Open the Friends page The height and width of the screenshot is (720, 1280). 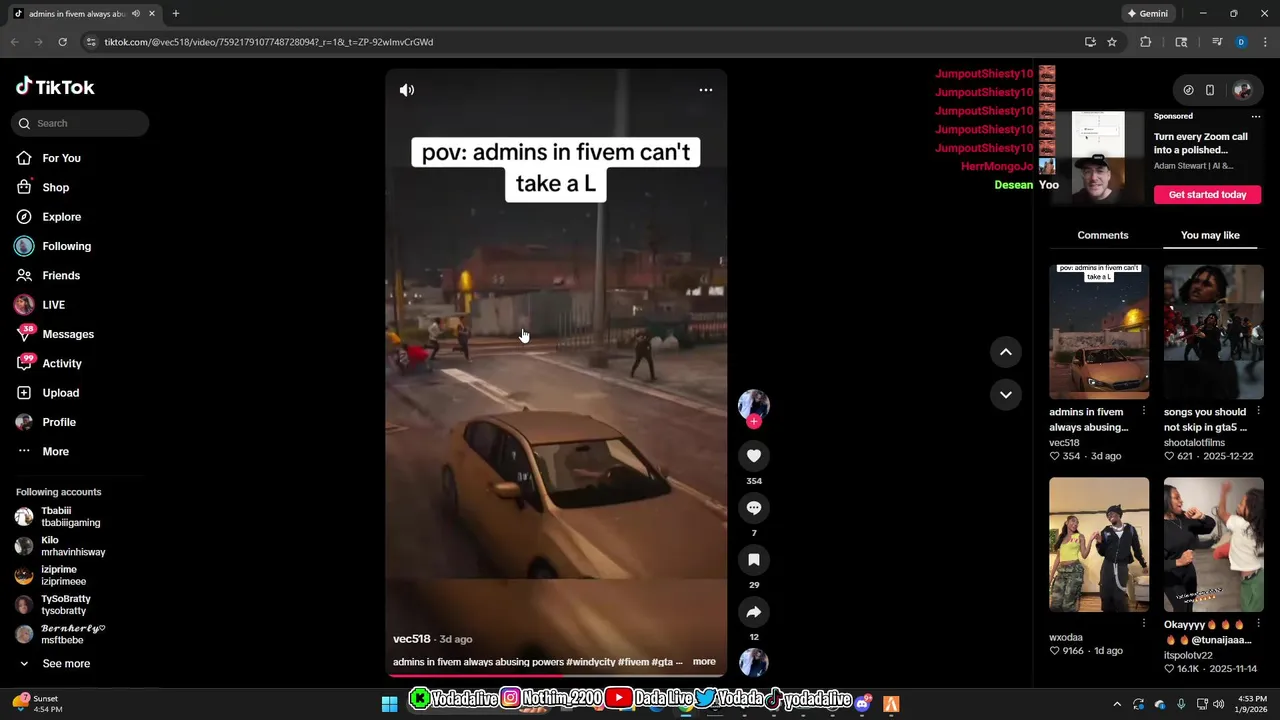pyautogui.click(x=61, y=275)
